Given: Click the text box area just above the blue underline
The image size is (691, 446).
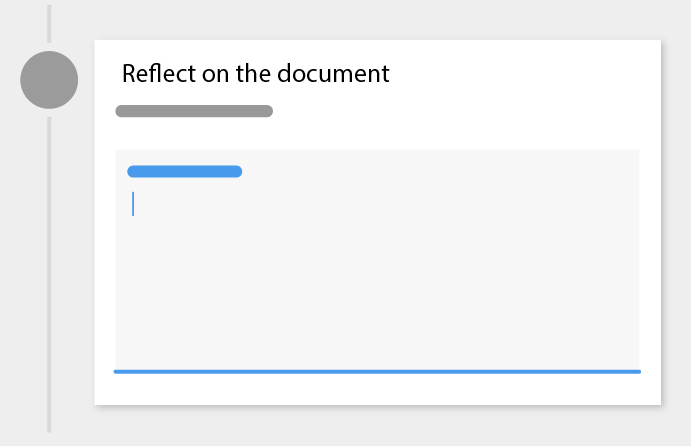Looking at the screenshot, I should 377,358.
